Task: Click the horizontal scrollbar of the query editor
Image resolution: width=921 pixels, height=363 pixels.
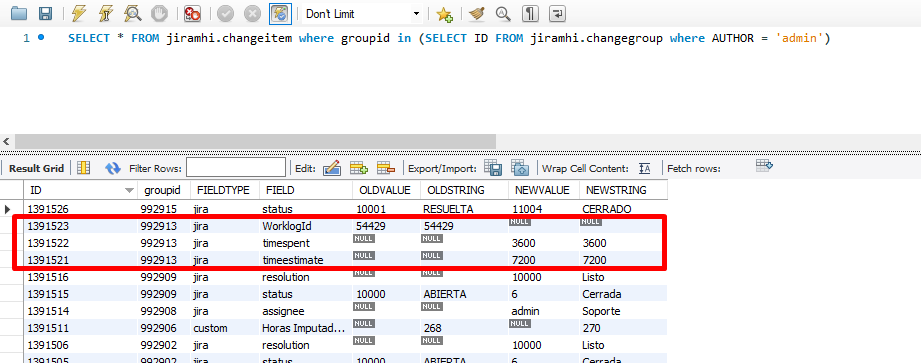Action: [x=256, y=142]
